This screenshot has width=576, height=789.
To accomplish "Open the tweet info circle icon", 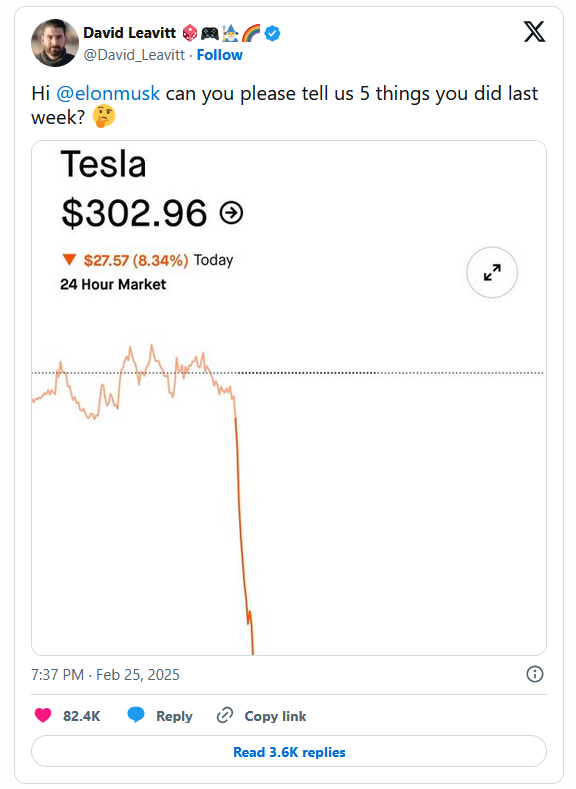I will [x=534, y=674].
